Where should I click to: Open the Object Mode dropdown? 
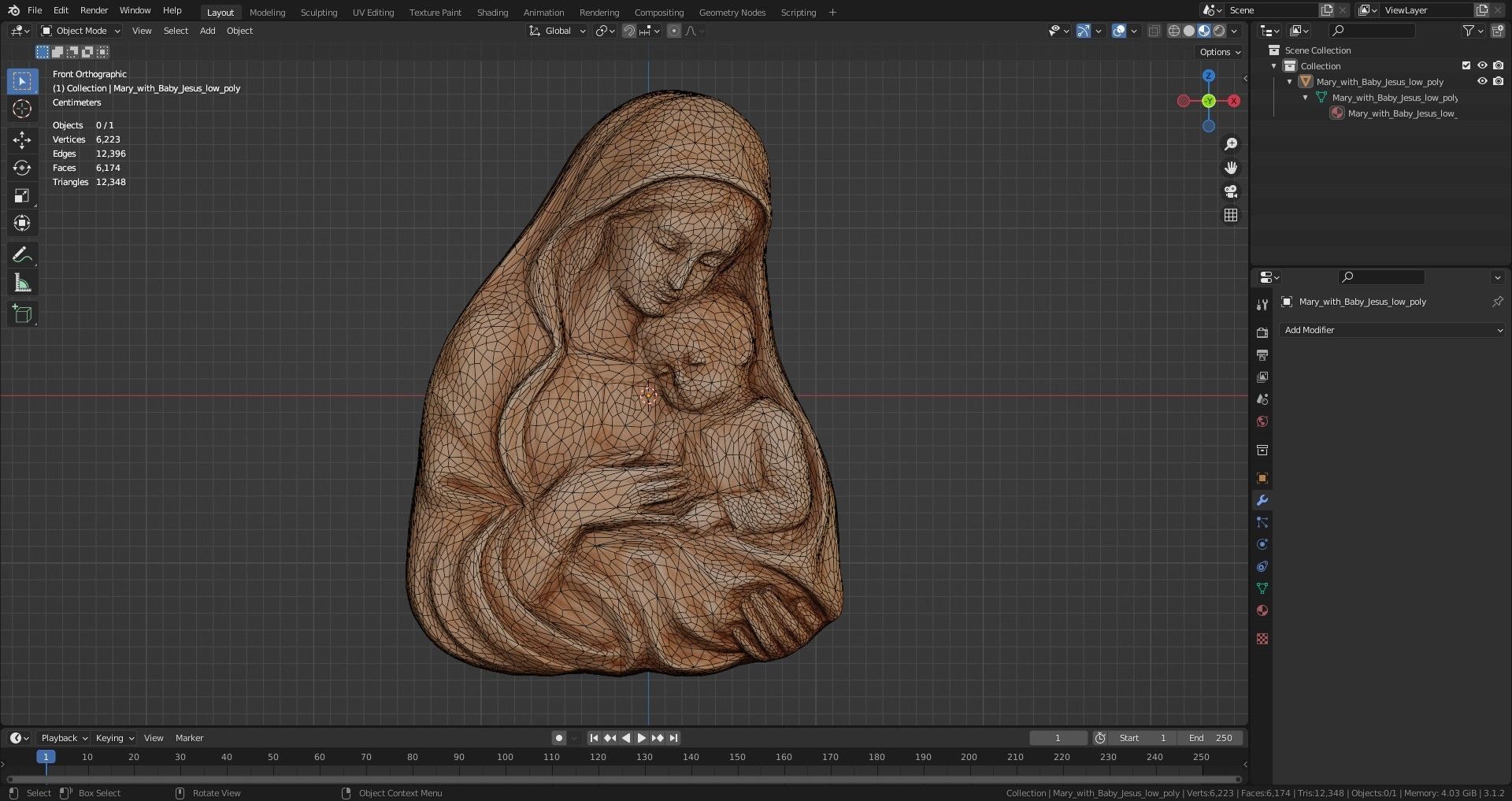[80, 31]
